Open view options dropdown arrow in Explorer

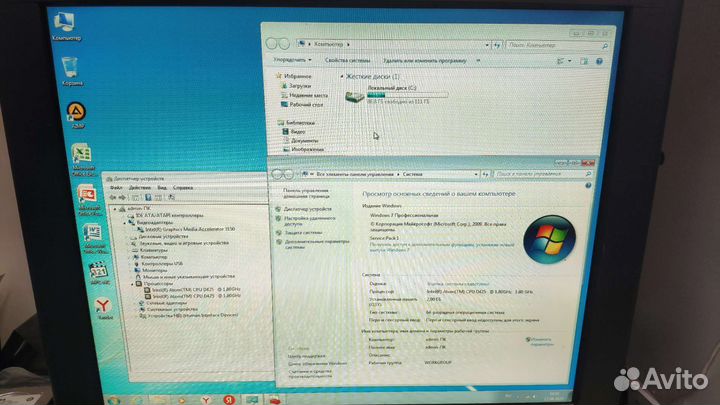pos(570,61)
